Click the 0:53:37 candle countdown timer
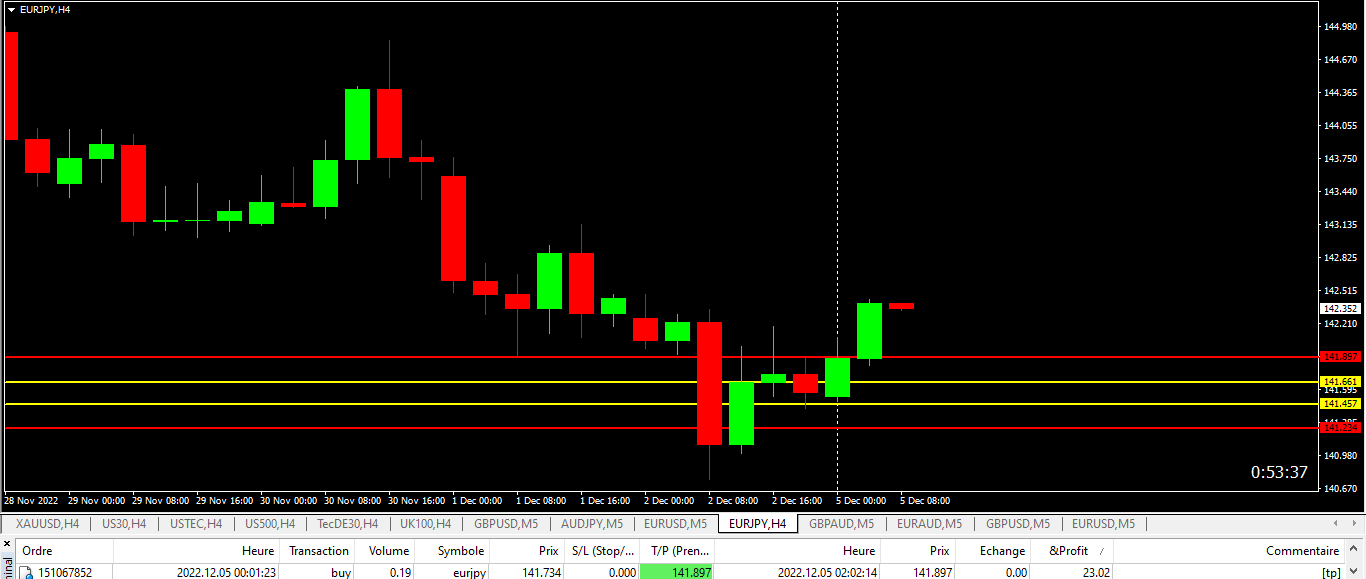The image size is (1366, 579). 1279,472
